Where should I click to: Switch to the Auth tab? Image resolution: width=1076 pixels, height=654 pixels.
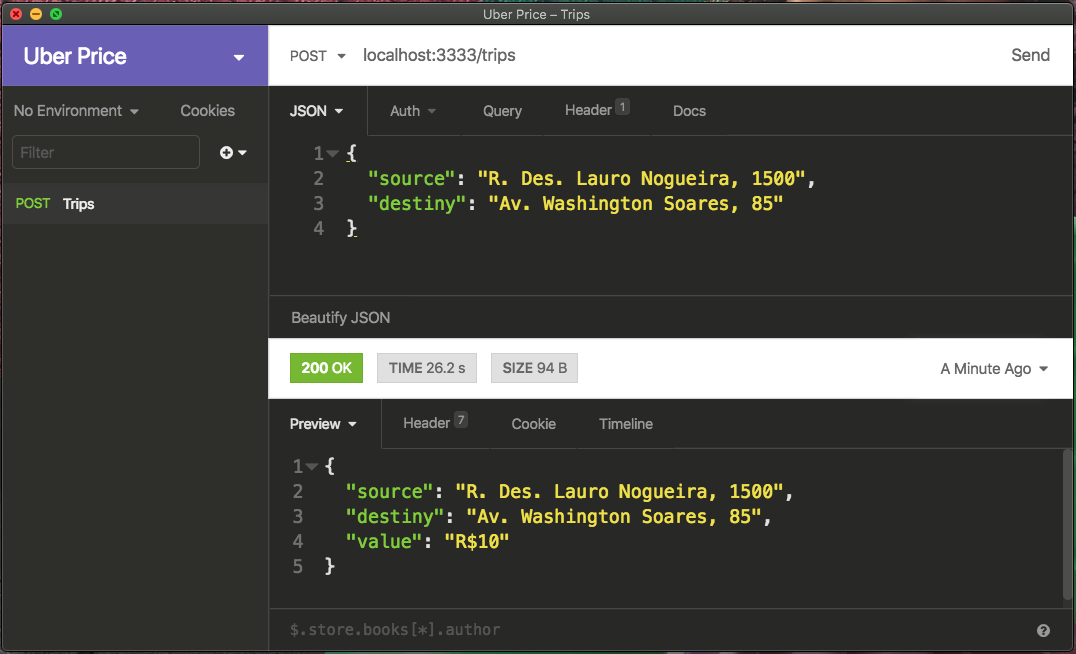pyautogui.click(x=413, y=110)
